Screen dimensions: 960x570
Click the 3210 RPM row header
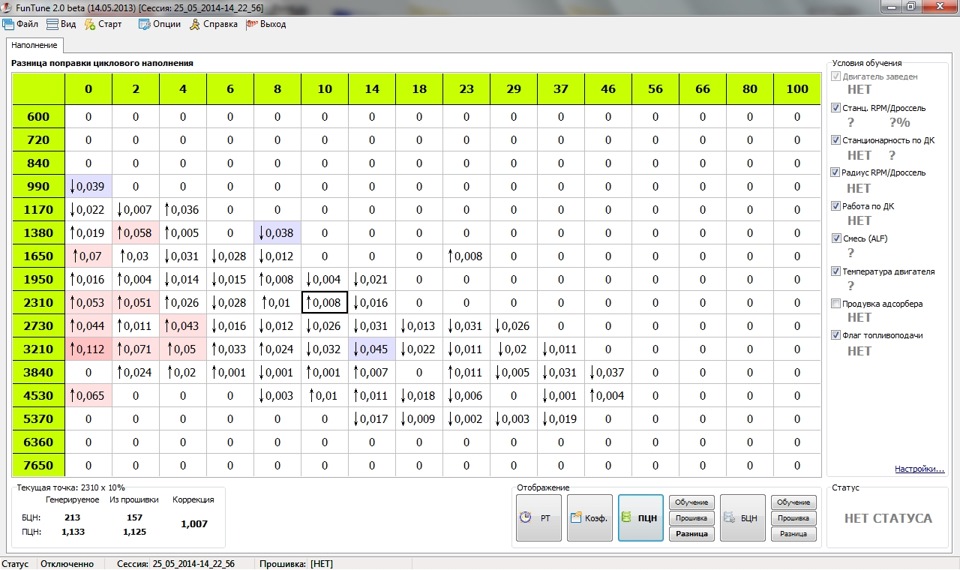pyautogui.click(x=38, y=349)
